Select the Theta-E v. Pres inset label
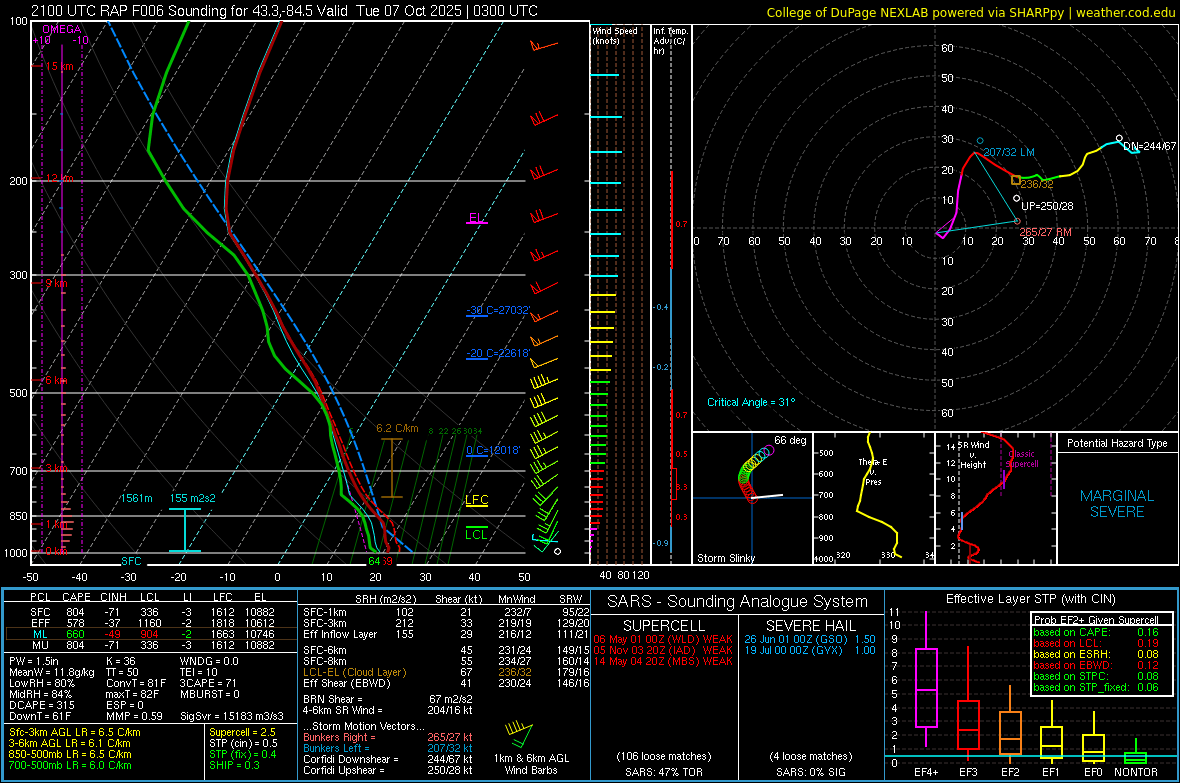 tap(873, 472)
